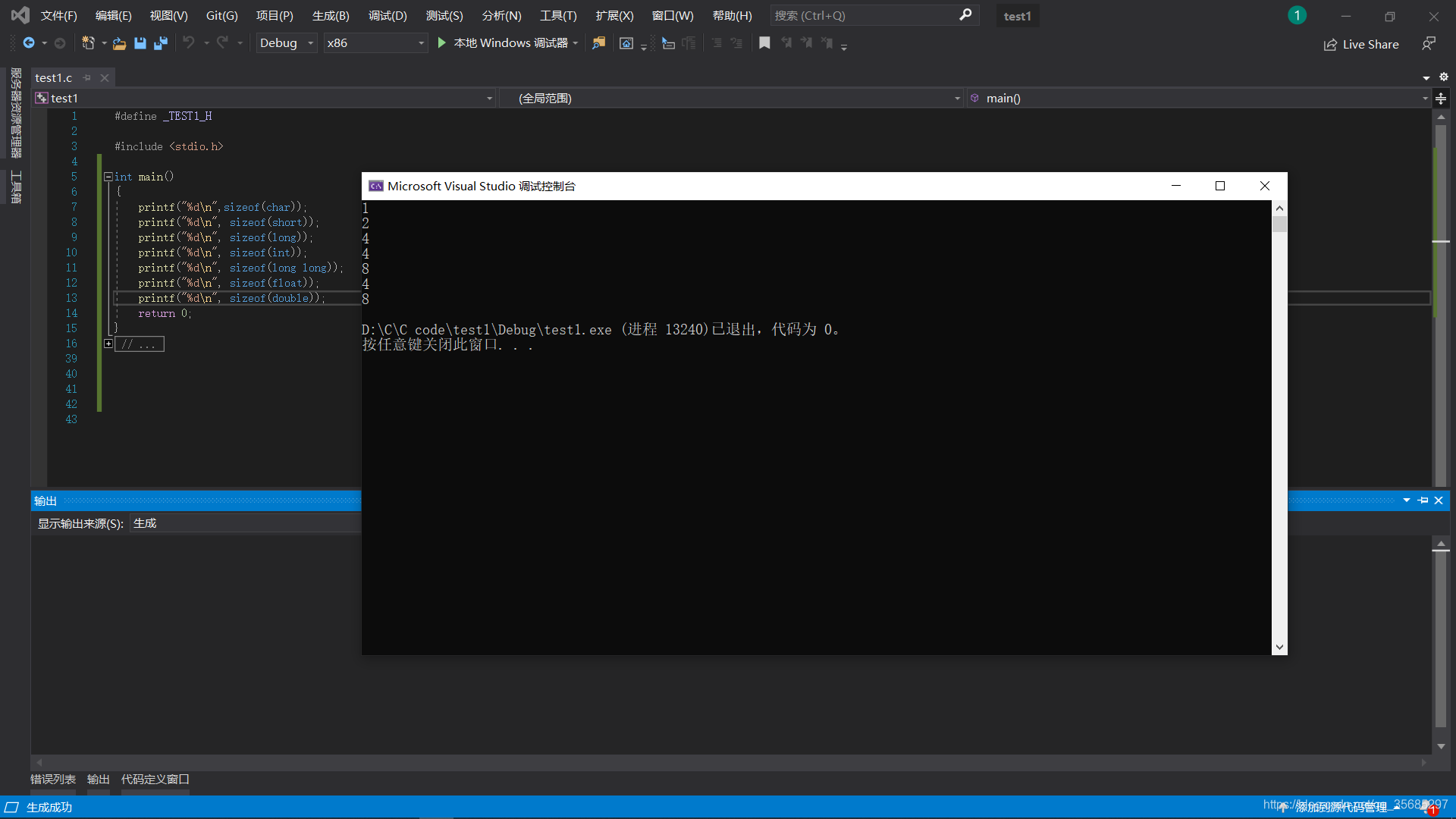Toggle pin on test1.c tab
1456x819 pixels.
pyautogui.click(x=87, y=77)
